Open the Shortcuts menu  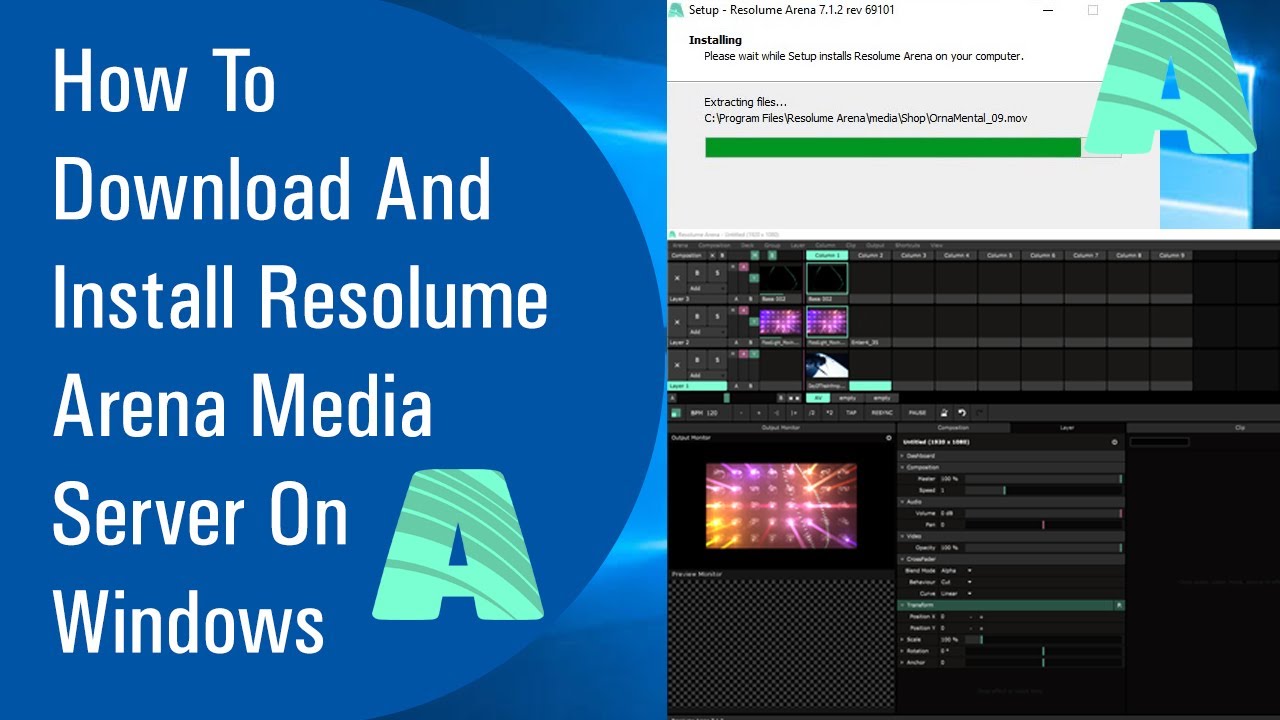coord(907,245)
